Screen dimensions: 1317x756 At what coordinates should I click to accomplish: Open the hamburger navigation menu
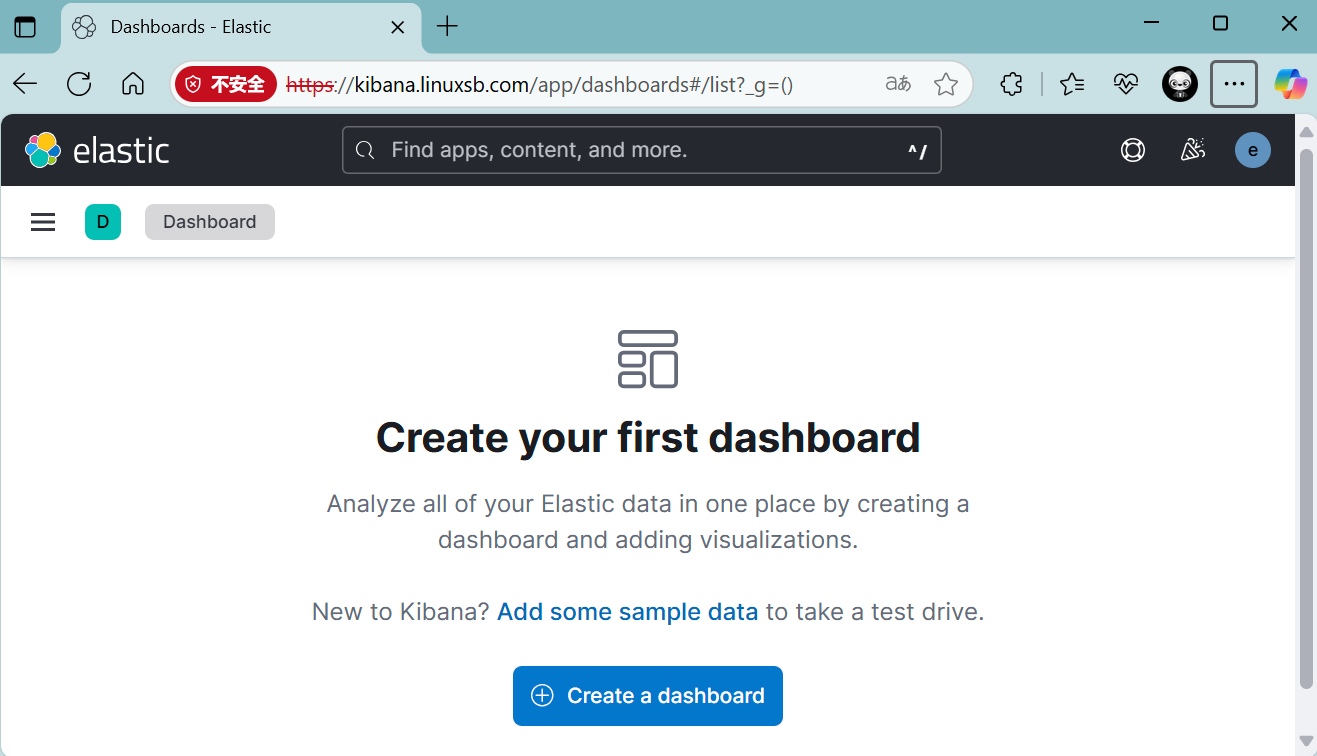[43, 222]
